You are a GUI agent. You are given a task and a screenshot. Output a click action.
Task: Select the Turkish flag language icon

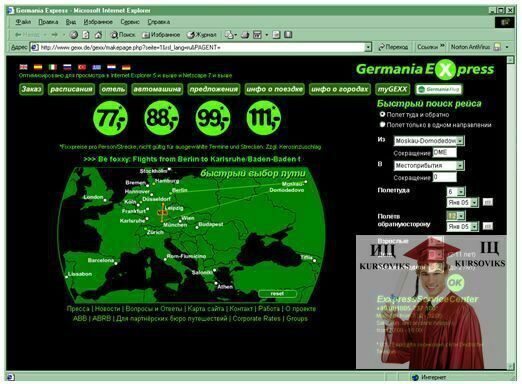pos(82,67)
